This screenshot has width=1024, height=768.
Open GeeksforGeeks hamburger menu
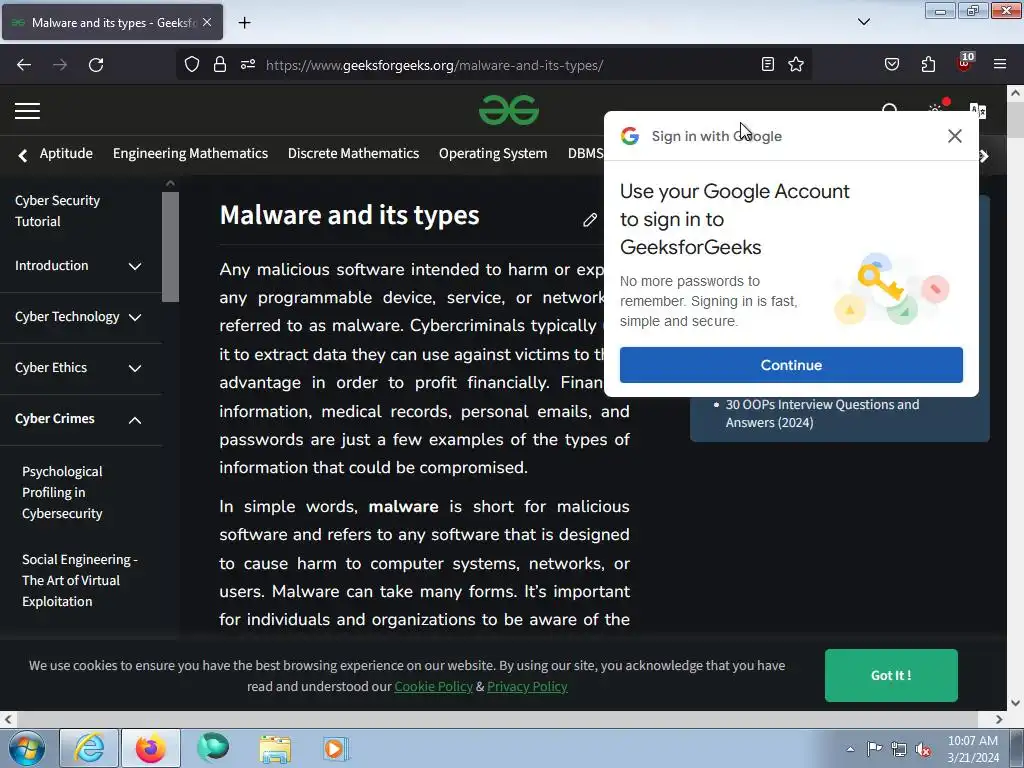[x=27, y=111]
